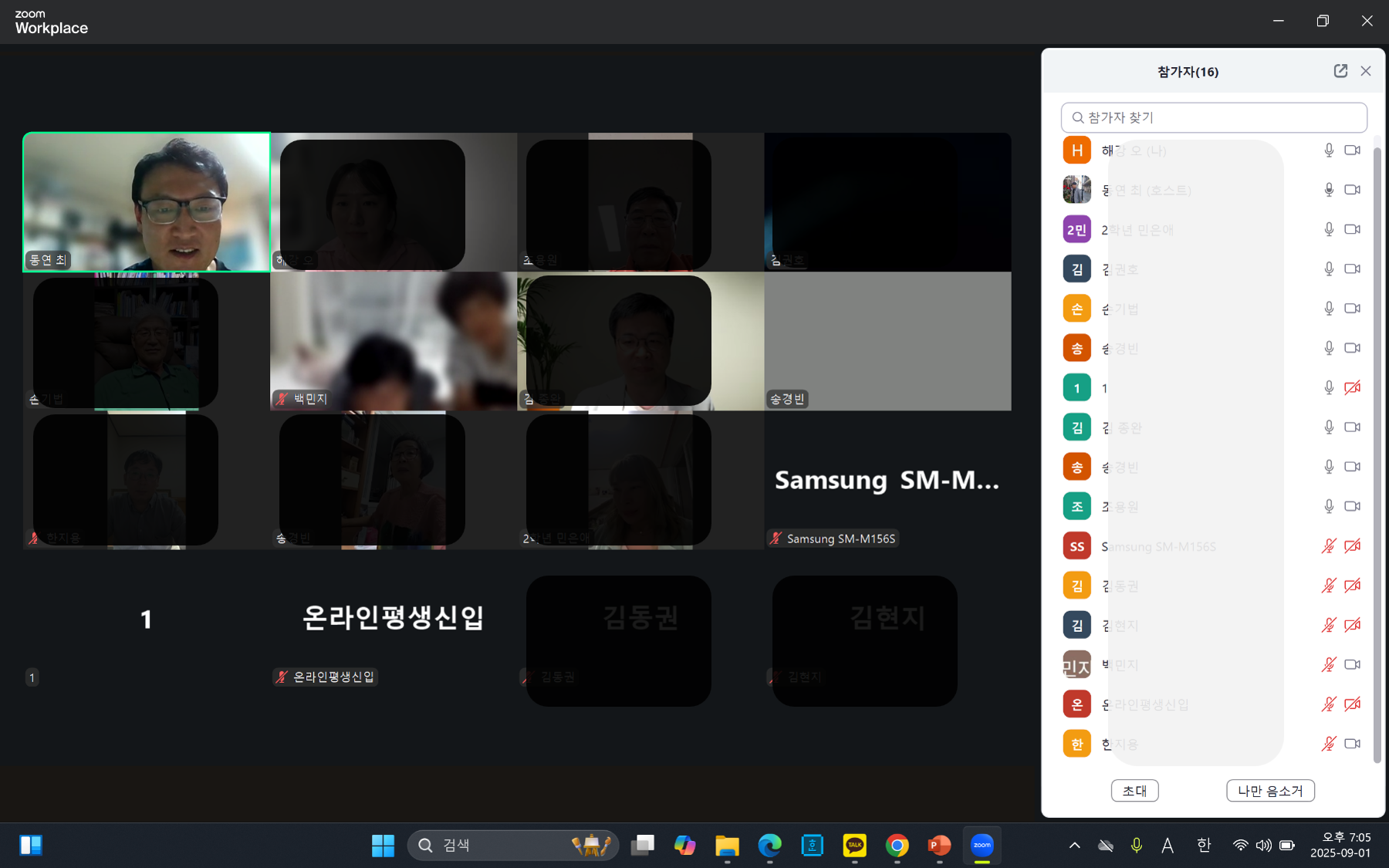Pop out the participants panel into a window

pos(1340,71)
